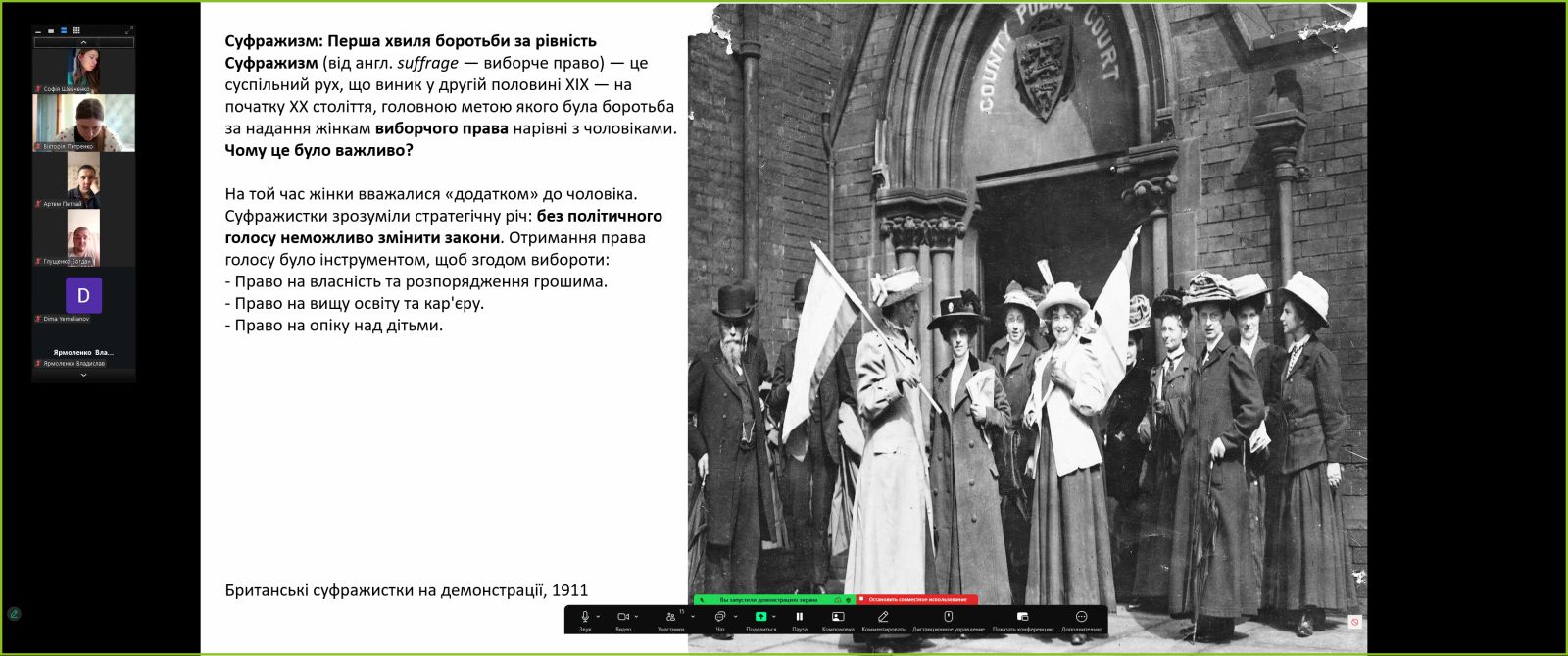Open the Участники participants list
This screenshot has height=656, width=1568.
(x=670, y=618)
